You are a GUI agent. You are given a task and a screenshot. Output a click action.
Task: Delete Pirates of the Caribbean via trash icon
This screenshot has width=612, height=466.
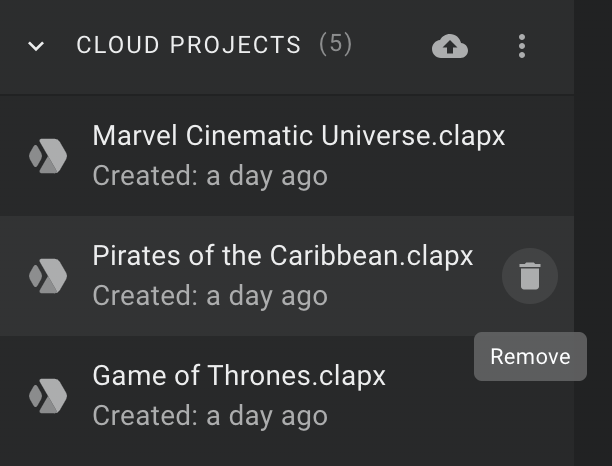[x=530, y=276]
